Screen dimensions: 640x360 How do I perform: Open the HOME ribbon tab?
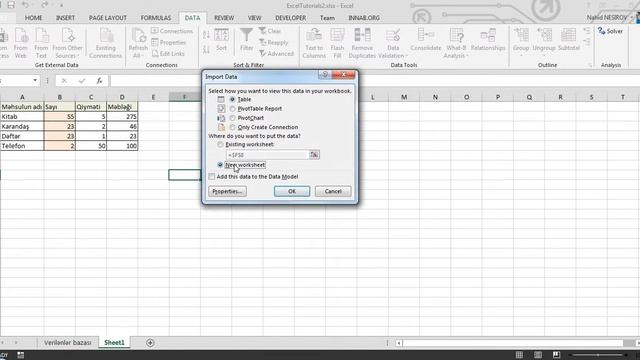click(x=33, y=18)
